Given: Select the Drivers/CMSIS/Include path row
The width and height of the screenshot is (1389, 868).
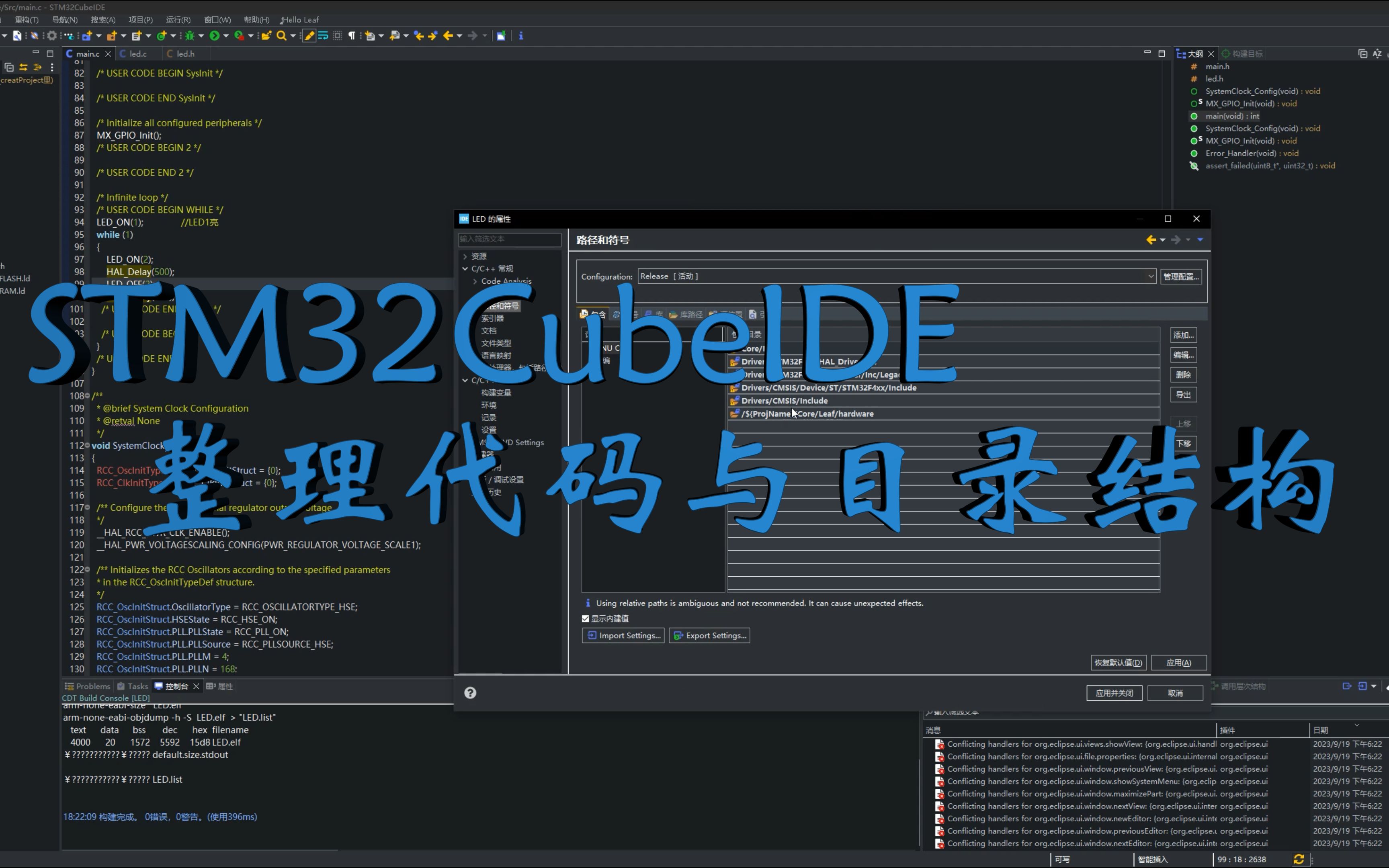Looking at the screenshot, I should click(943, 401).
